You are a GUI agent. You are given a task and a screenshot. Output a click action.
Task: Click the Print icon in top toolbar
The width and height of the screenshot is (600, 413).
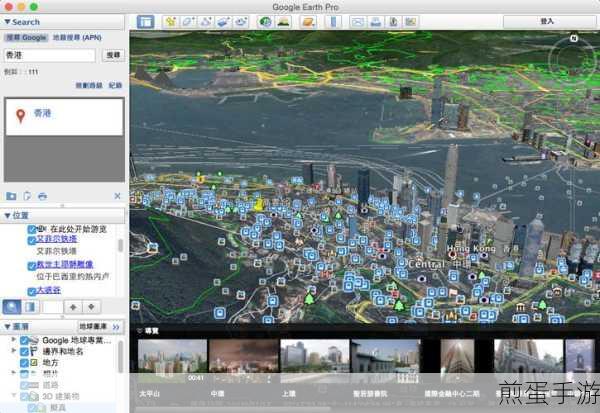(375, 22)
